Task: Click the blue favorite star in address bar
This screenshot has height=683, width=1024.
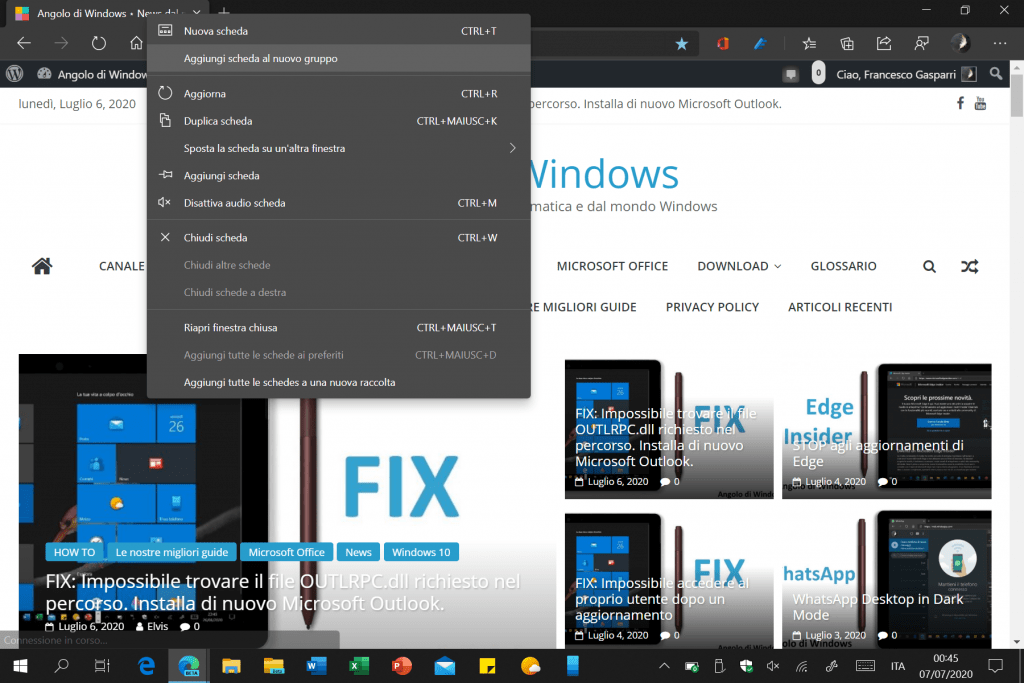Action: click(x=681, y=44)
